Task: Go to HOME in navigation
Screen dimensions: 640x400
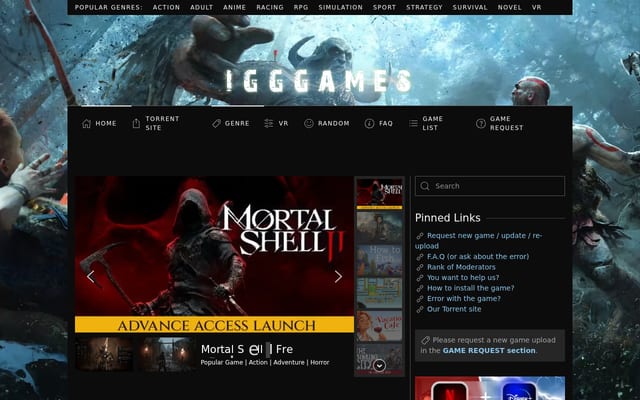Action: 106,123
